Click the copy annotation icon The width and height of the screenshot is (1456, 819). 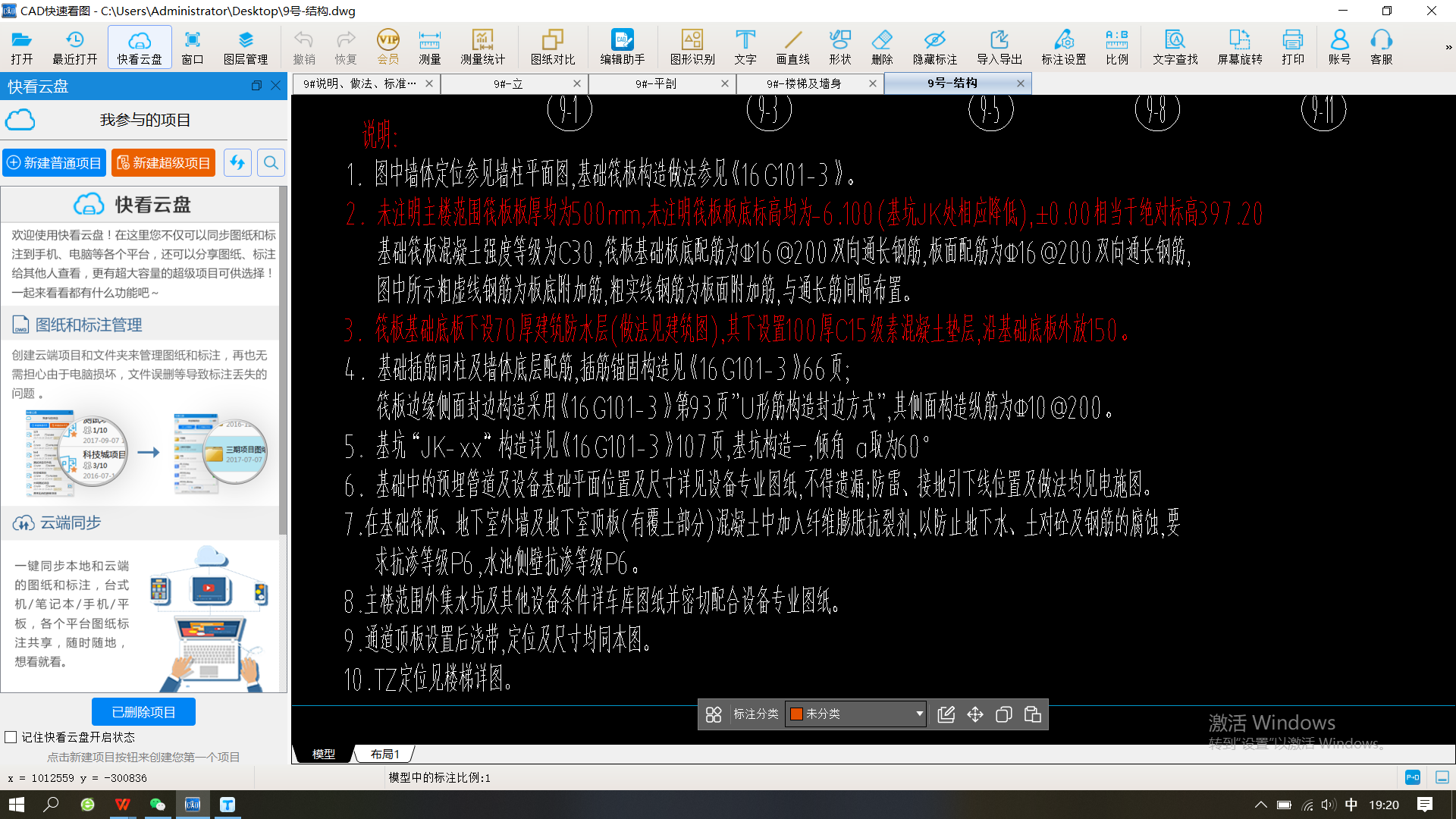pyautogui.click(x=1004, y=714)
